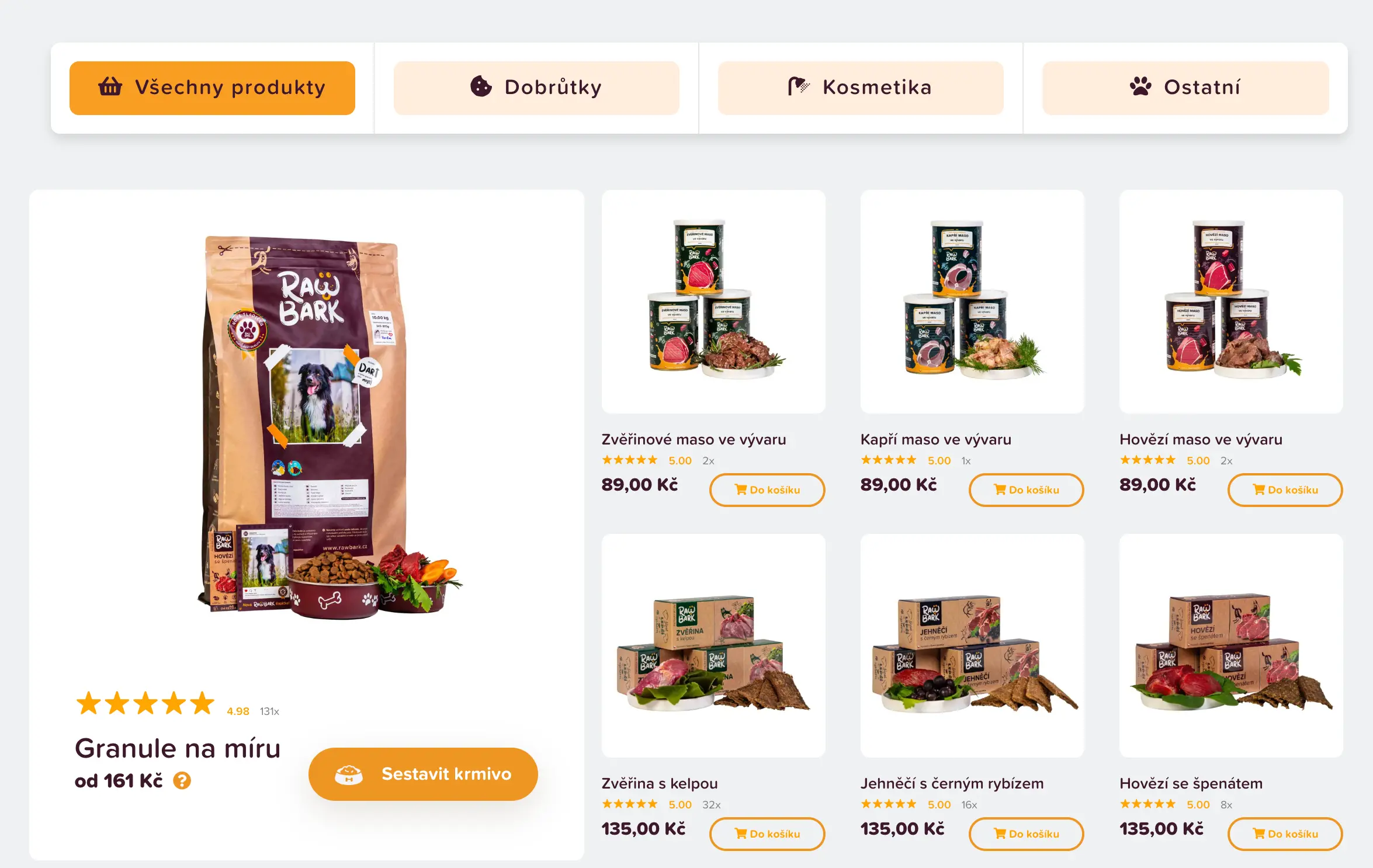Add Zvěřina s kelpou to cart
Image resolution: width=1373 pixels, height=868 pixels.
767,834
